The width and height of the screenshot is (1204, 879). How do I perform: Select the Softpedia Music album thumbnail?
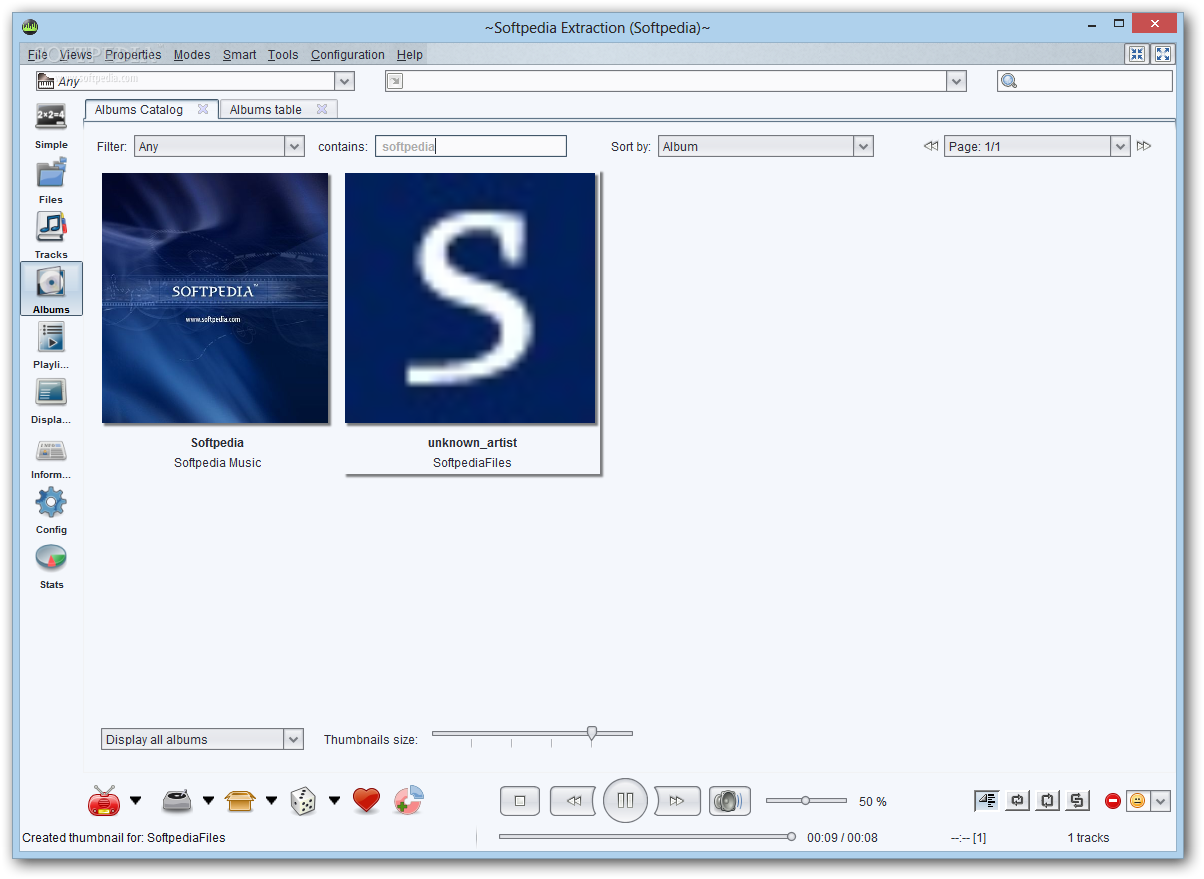pyautogui.click(x=215, y=298)
